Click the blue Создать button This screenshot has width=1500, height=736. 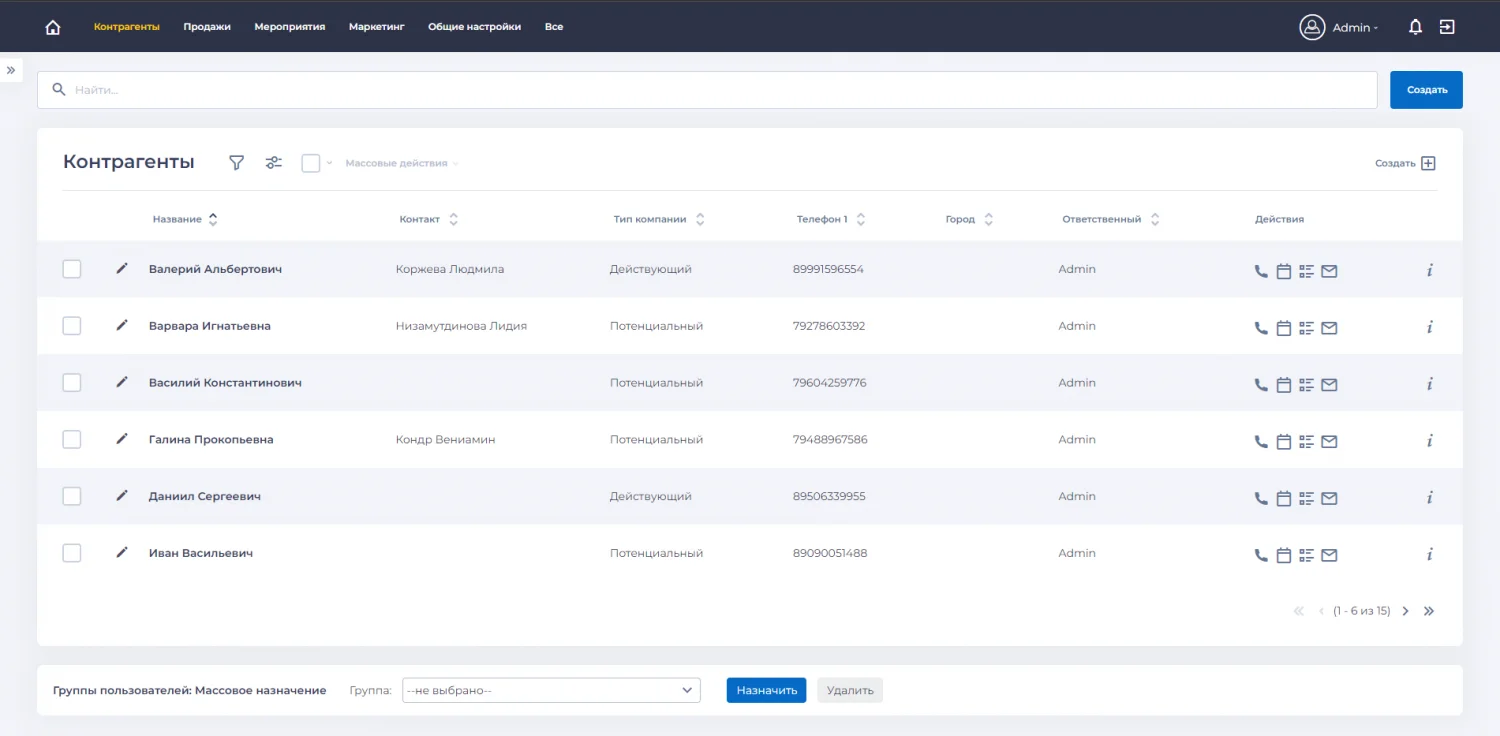(1426, 90)
